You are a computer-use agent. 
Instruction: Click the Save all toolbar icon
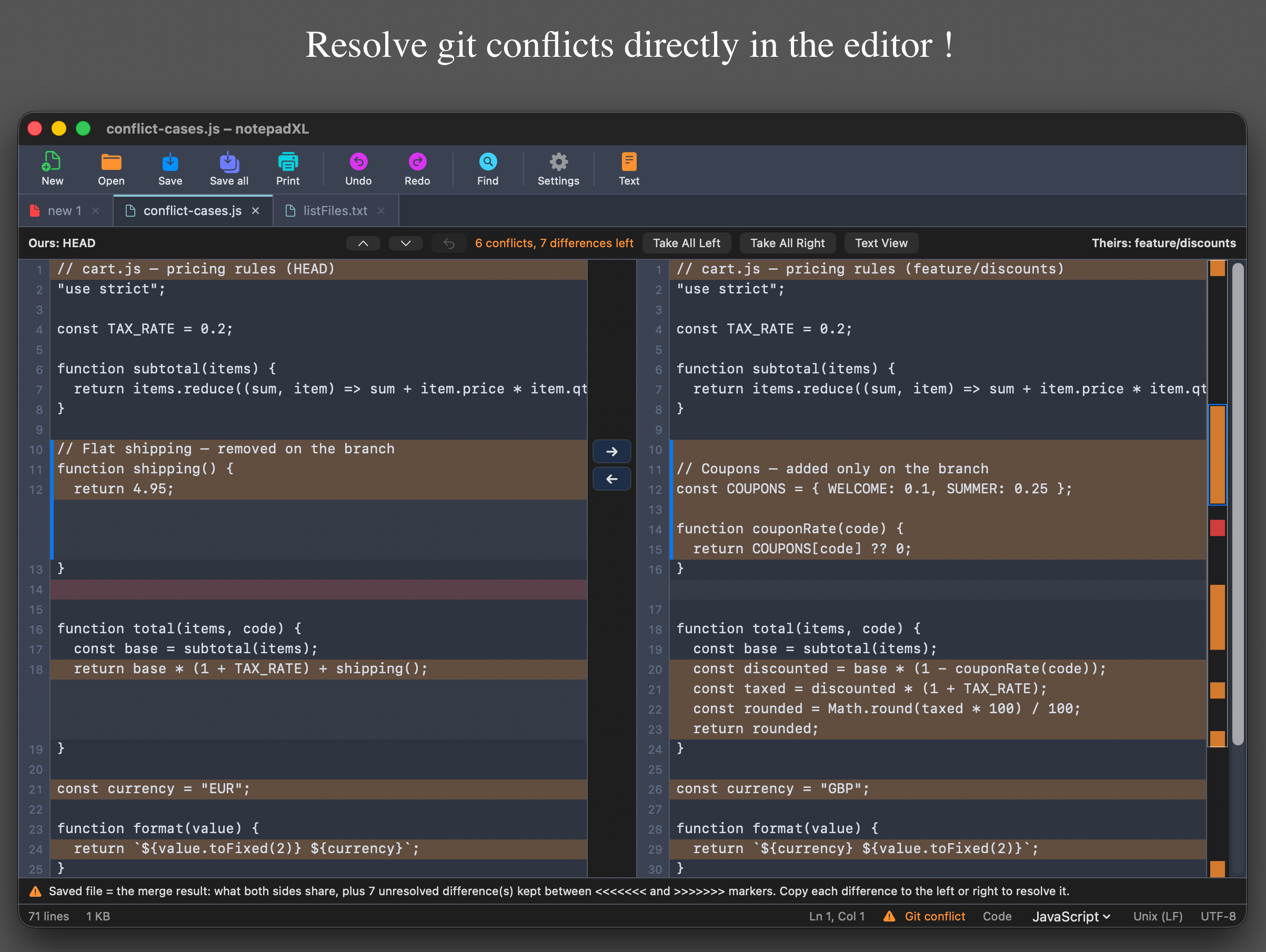229,163
